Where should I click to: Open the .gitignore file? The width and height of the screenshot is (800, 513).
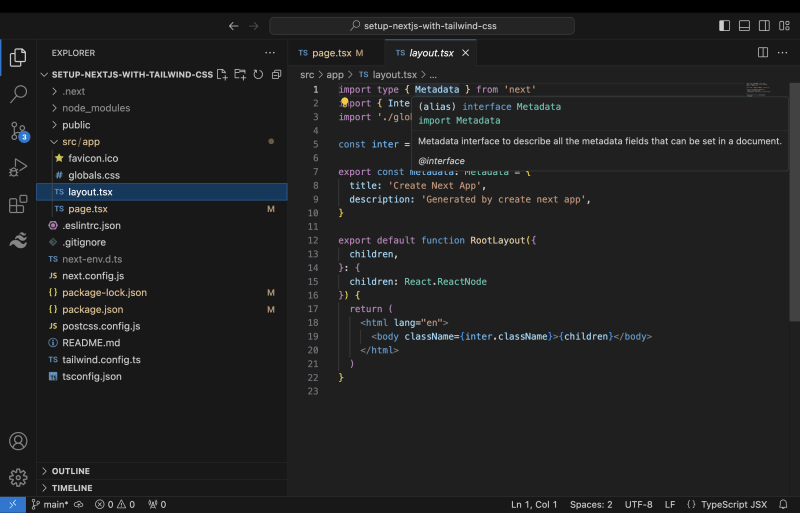point(162,242)
